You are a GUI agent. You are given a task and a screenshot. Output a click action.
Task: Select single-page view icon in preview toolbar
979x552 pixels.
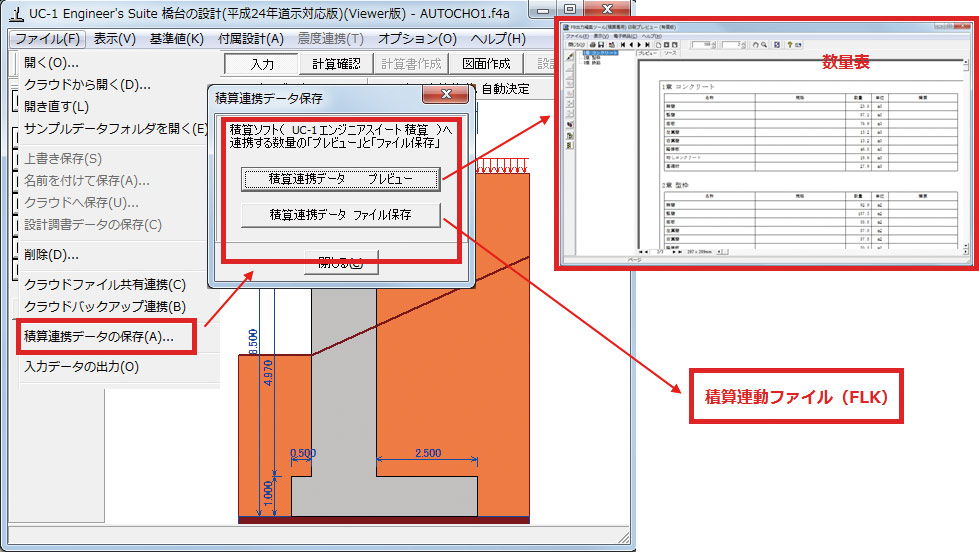pos(659,45)
